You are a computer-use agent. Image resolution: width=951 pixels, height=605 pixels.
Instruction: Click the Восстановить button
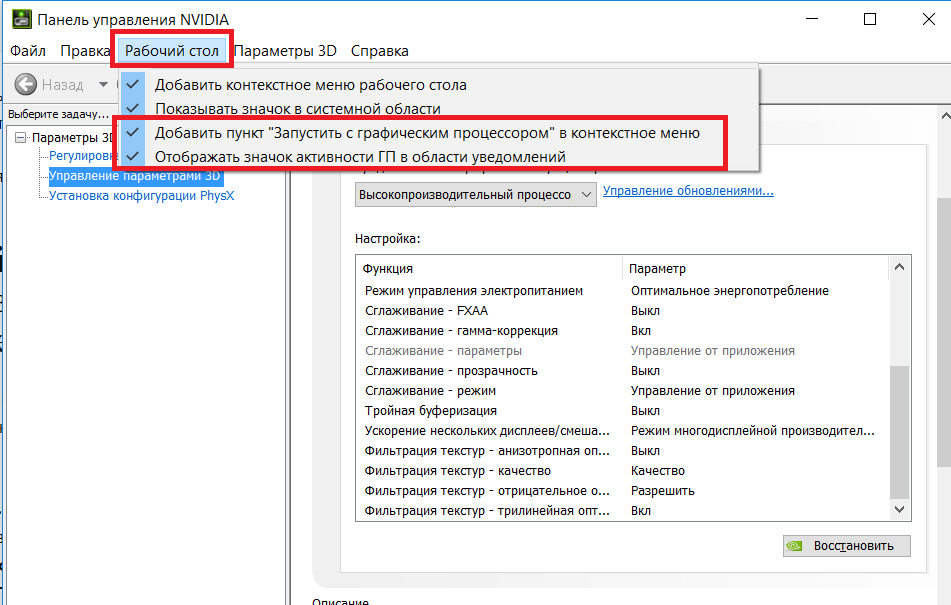[x=847, y=546]
